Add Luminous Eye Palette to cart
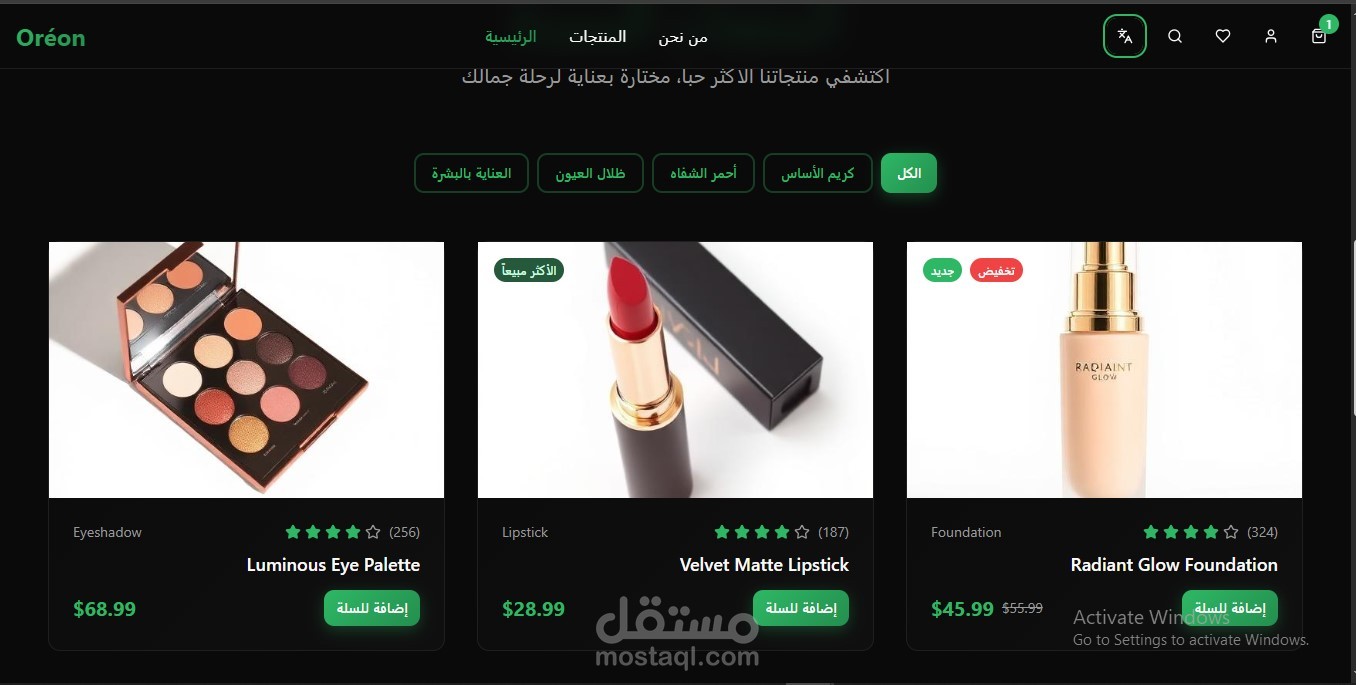This screenshot has width=1356, height=685. [x=372, y=608]
